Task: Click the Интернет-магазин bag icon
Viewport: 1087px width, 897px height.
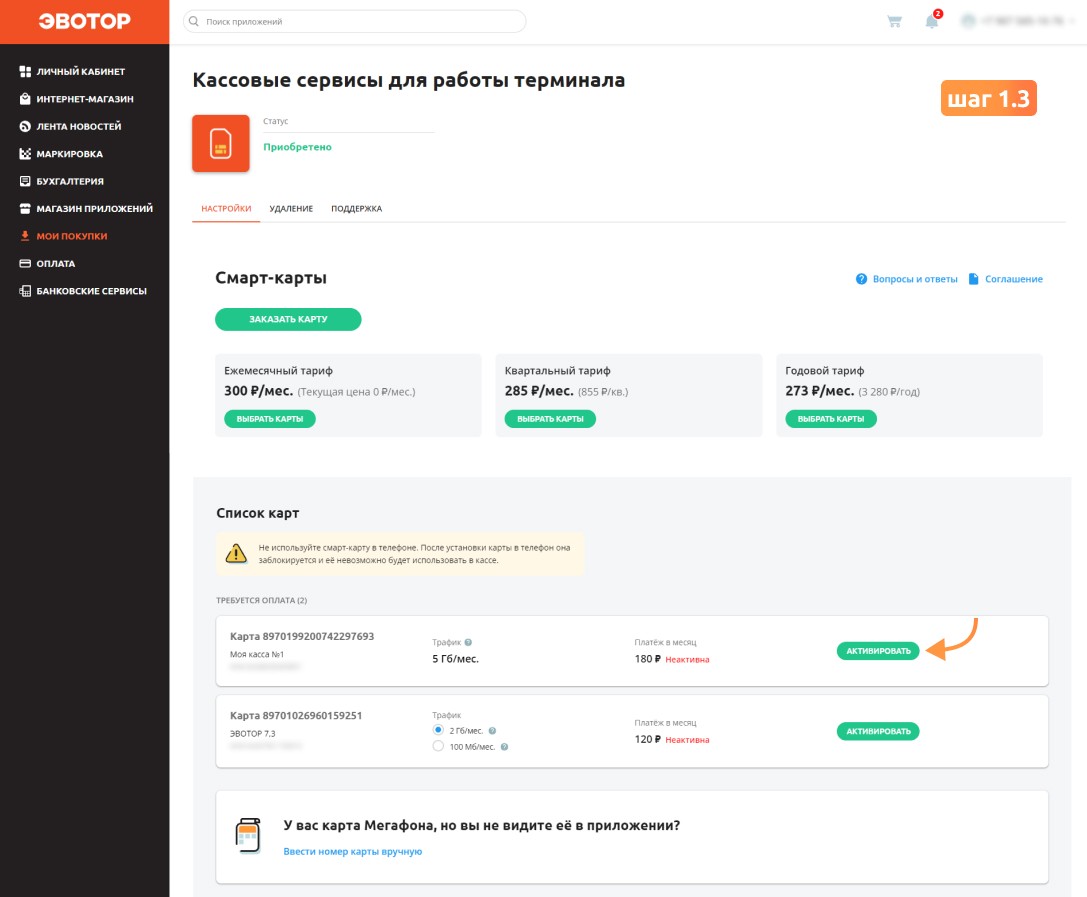Action: click(x=25, y=99)
